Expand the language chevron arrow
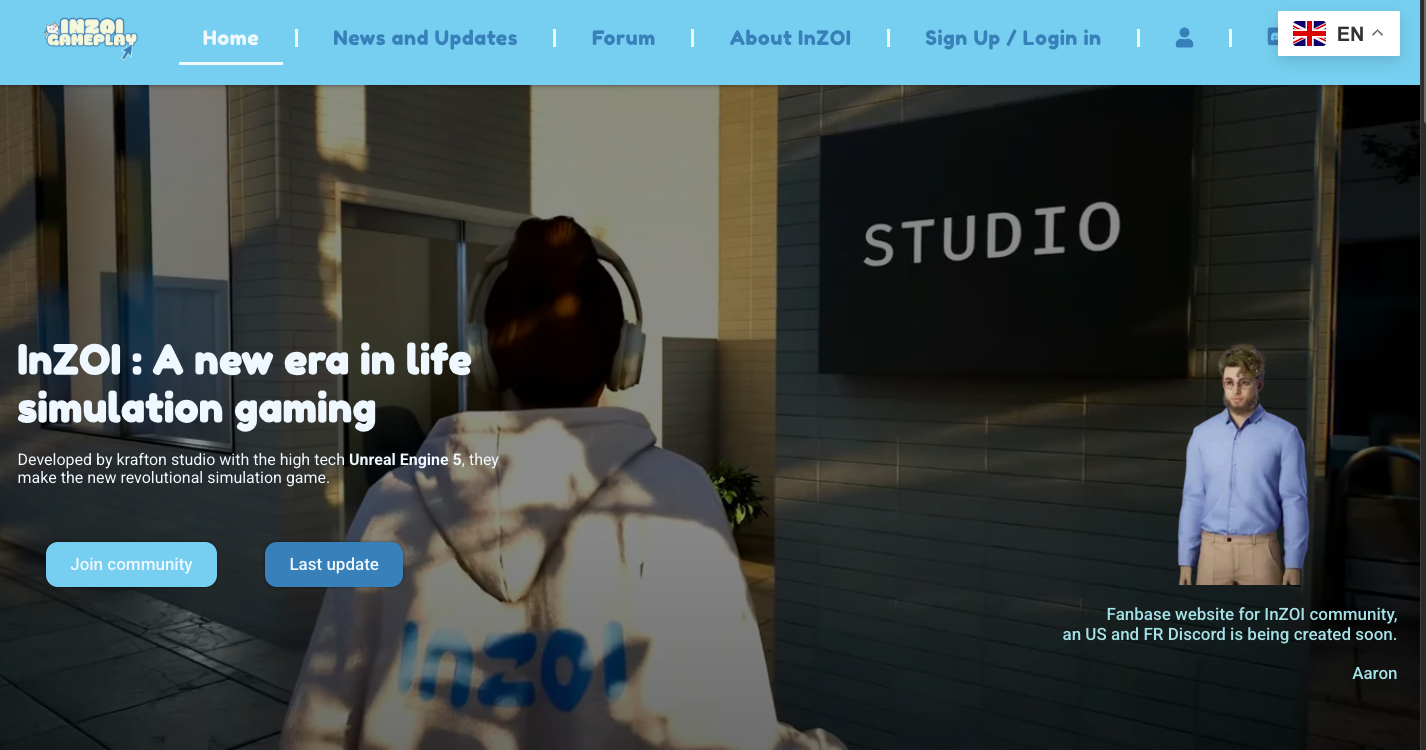 (1377, 33)
